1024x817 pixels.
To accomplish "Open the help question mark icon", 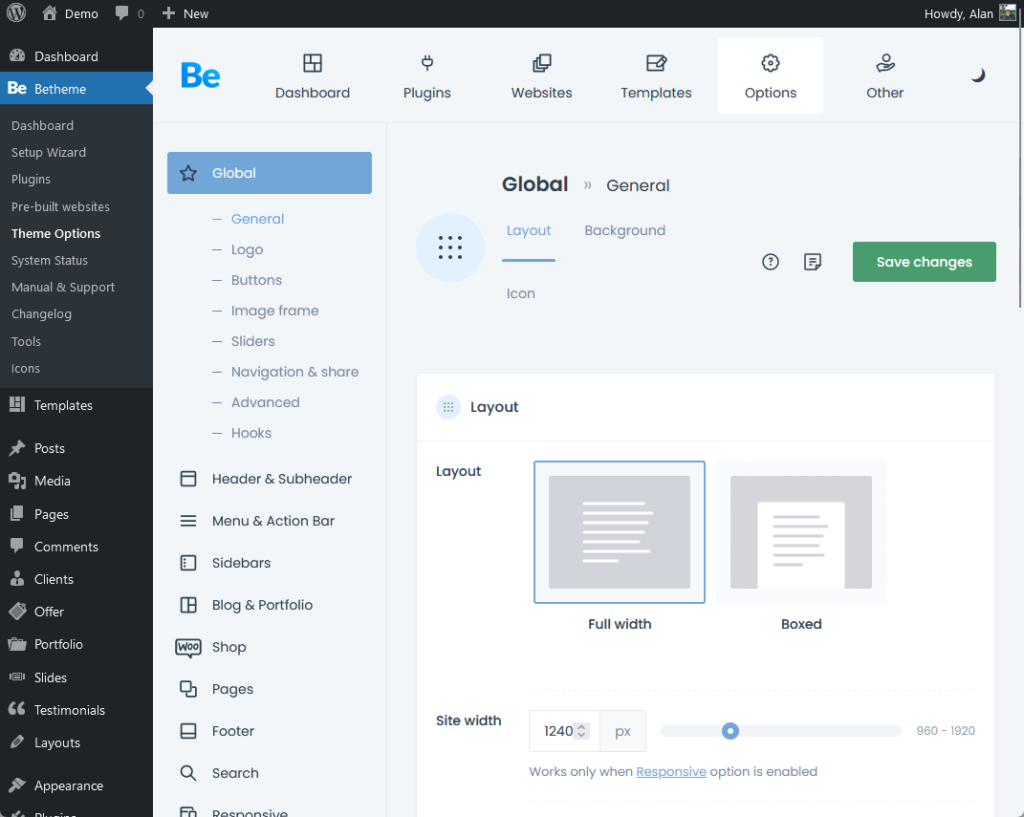I will click(771, 262).
